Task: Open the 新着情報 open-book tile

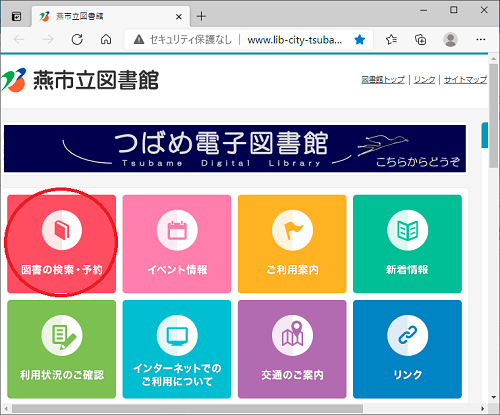Action: (x=407, y=244)
